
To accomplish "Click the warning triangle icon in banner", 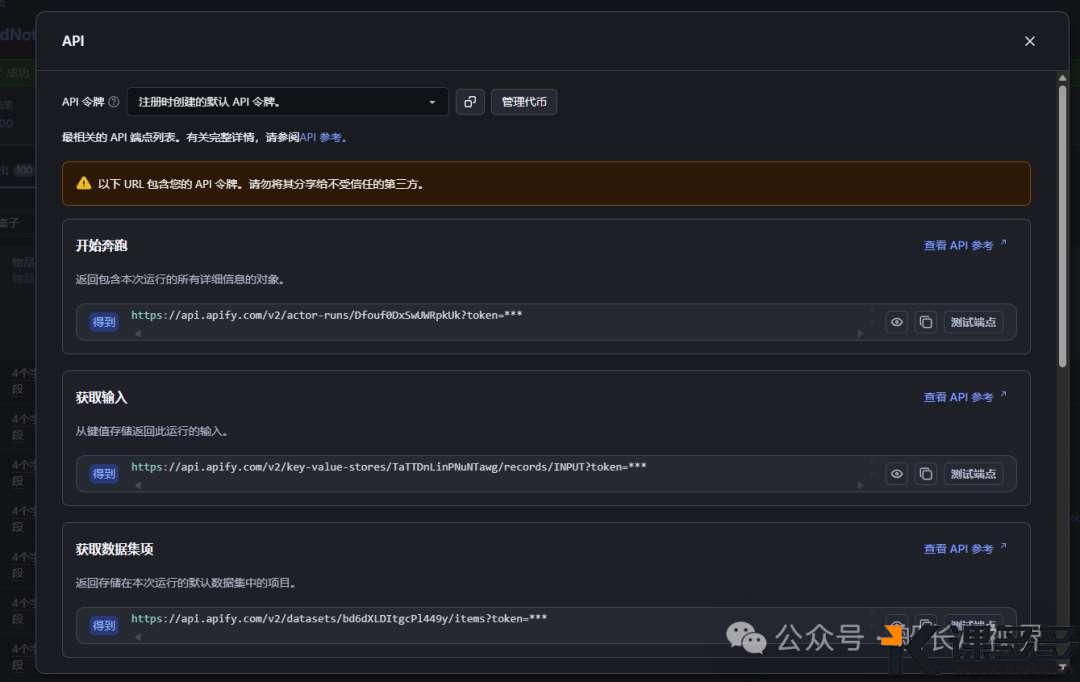I will [x=84, y=184].
